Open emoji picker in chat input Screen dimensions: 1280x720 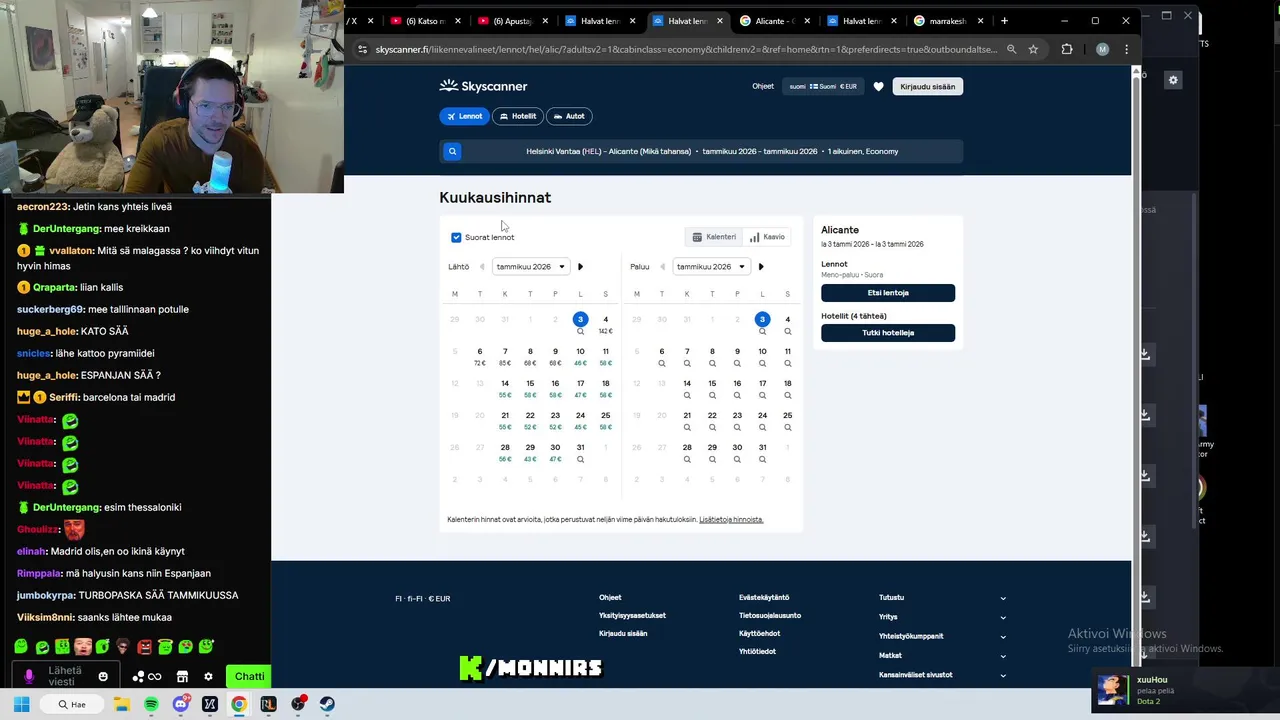click(103, 677)
